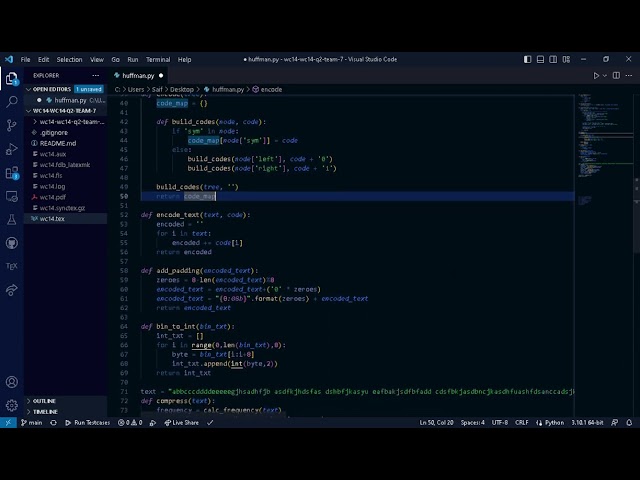This screenshot has height=480, width=640.
Task: Toggle Primary Side Bar layout icon
Action: (x=527, y=60)
